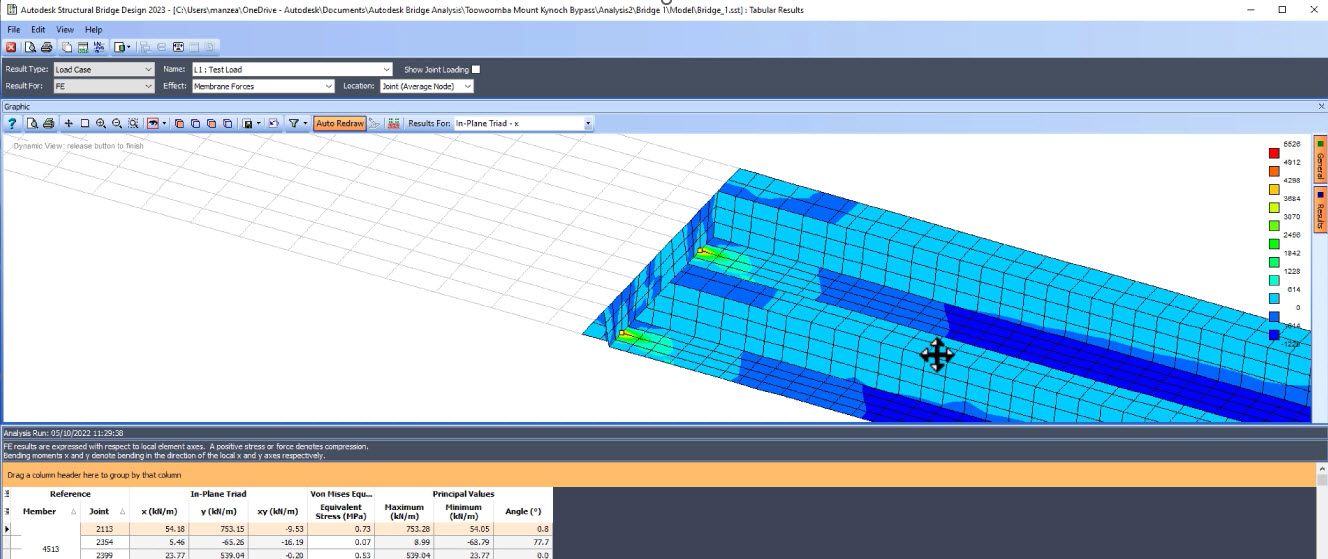The width and height of the screenshot is (1328, 559).
Task: Open the Results side tab
Action: (1320, 208)
